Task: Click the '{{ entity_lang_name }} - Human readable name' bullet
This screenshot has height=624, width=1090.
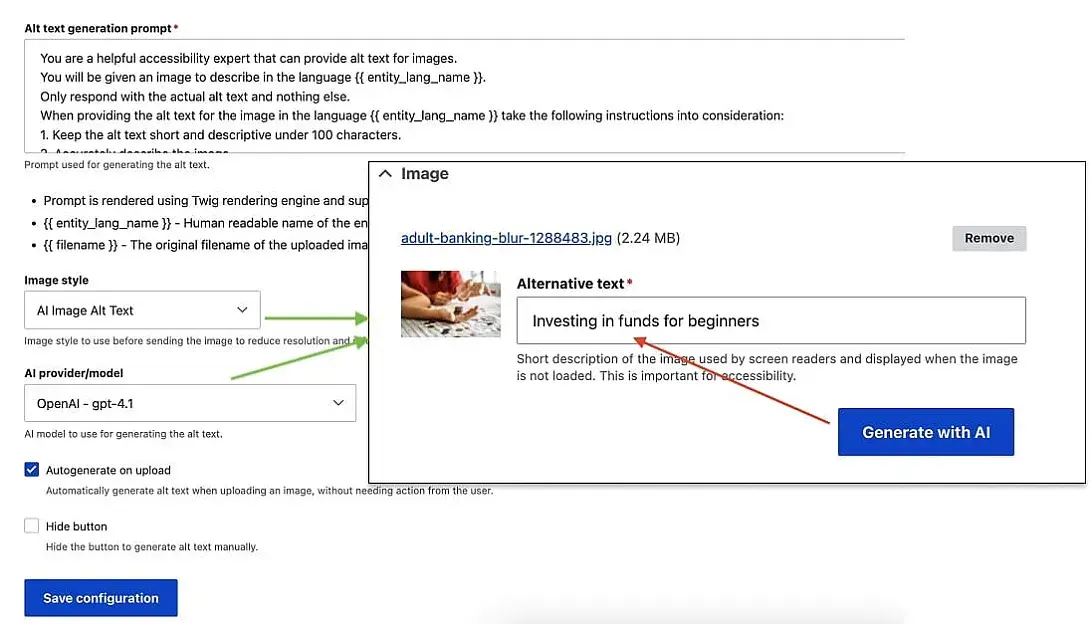Action: 206,223
